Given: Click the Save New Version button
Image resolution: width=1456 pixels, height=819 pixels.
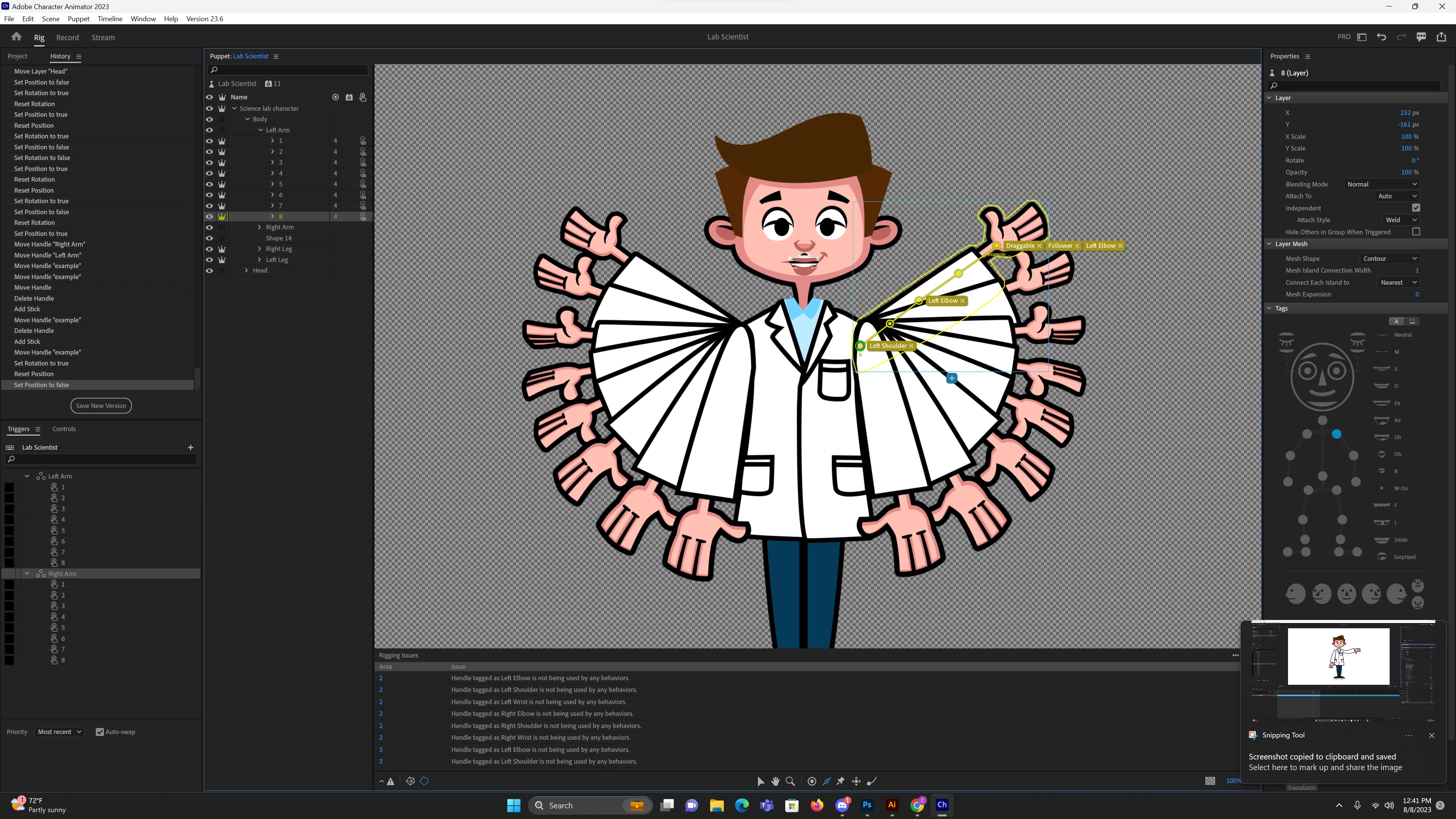Looking at the screenshot, I should tap(100, 406).
